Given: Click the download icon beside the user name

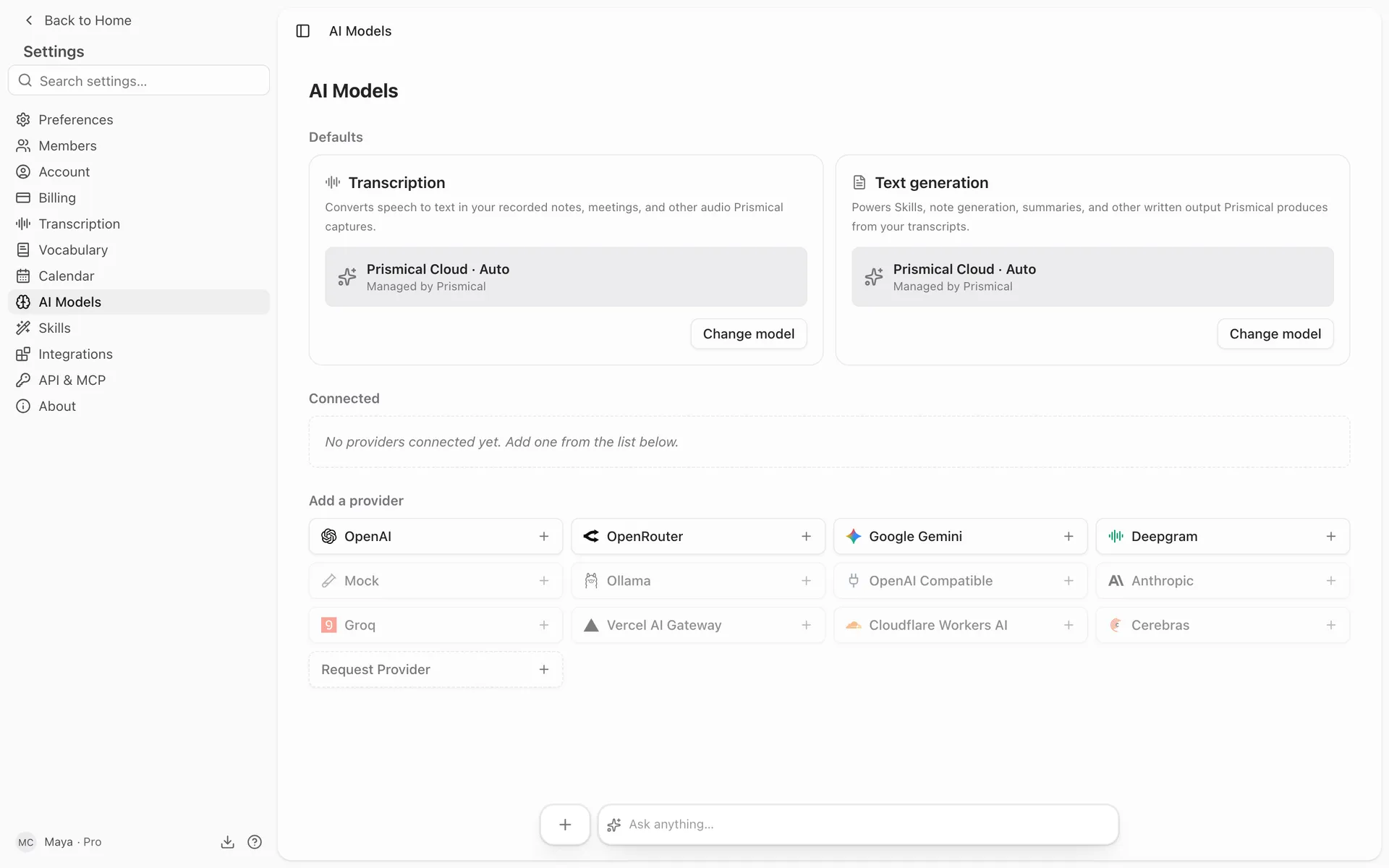Looking at the screenshot, I should [227, 842].
